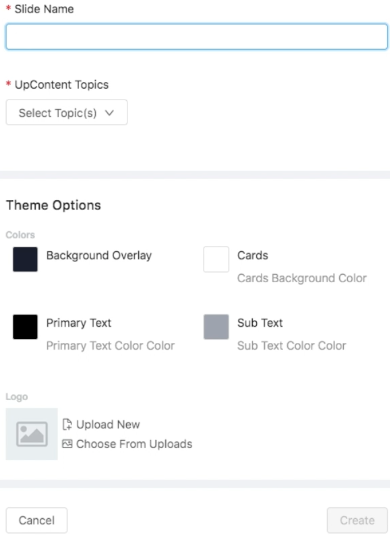Click the picture icon inside logo placeholder
390x540 pixels.
(x=32, y=434)
